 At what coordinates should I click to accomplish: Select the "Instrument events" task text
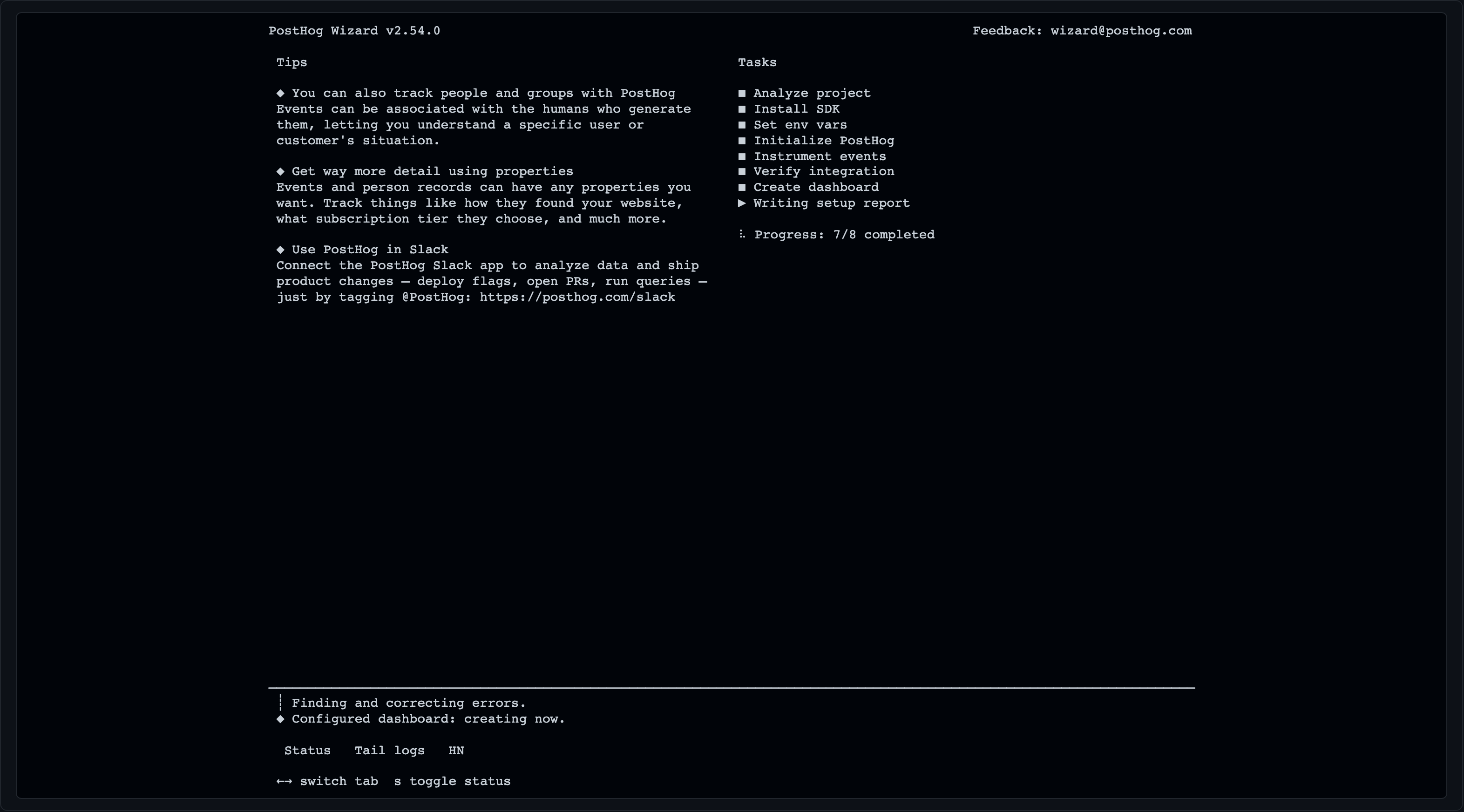coord(820,156)
